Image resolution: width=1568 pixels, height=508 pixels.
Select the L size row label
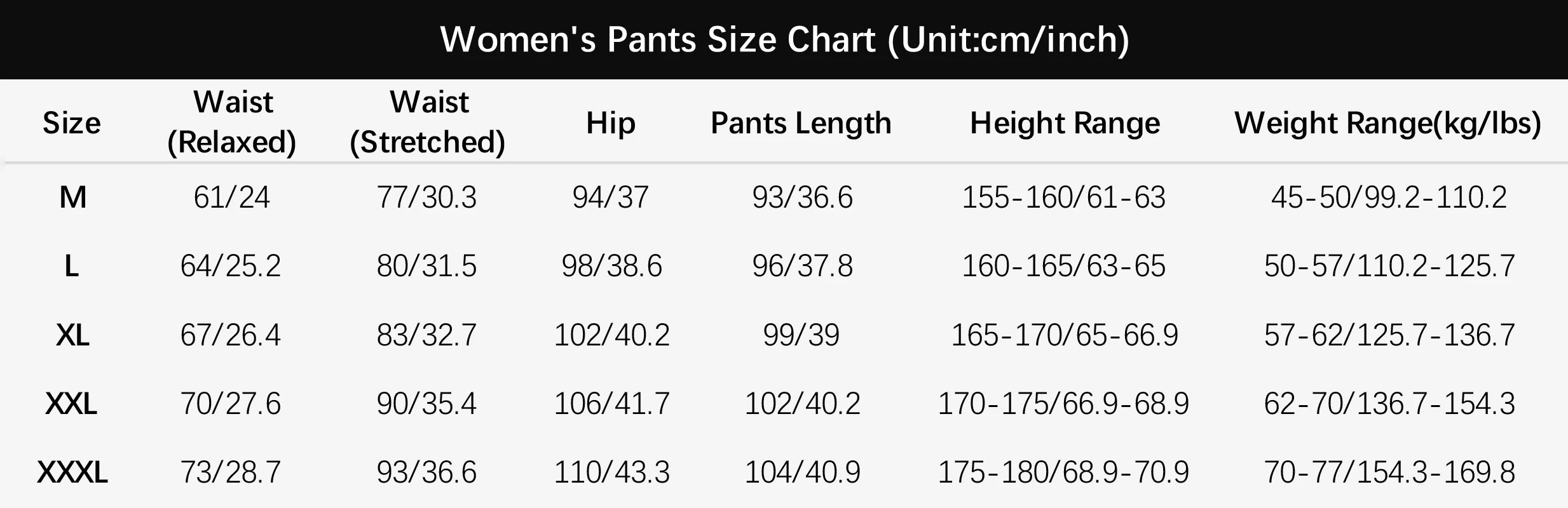[72, 266]
